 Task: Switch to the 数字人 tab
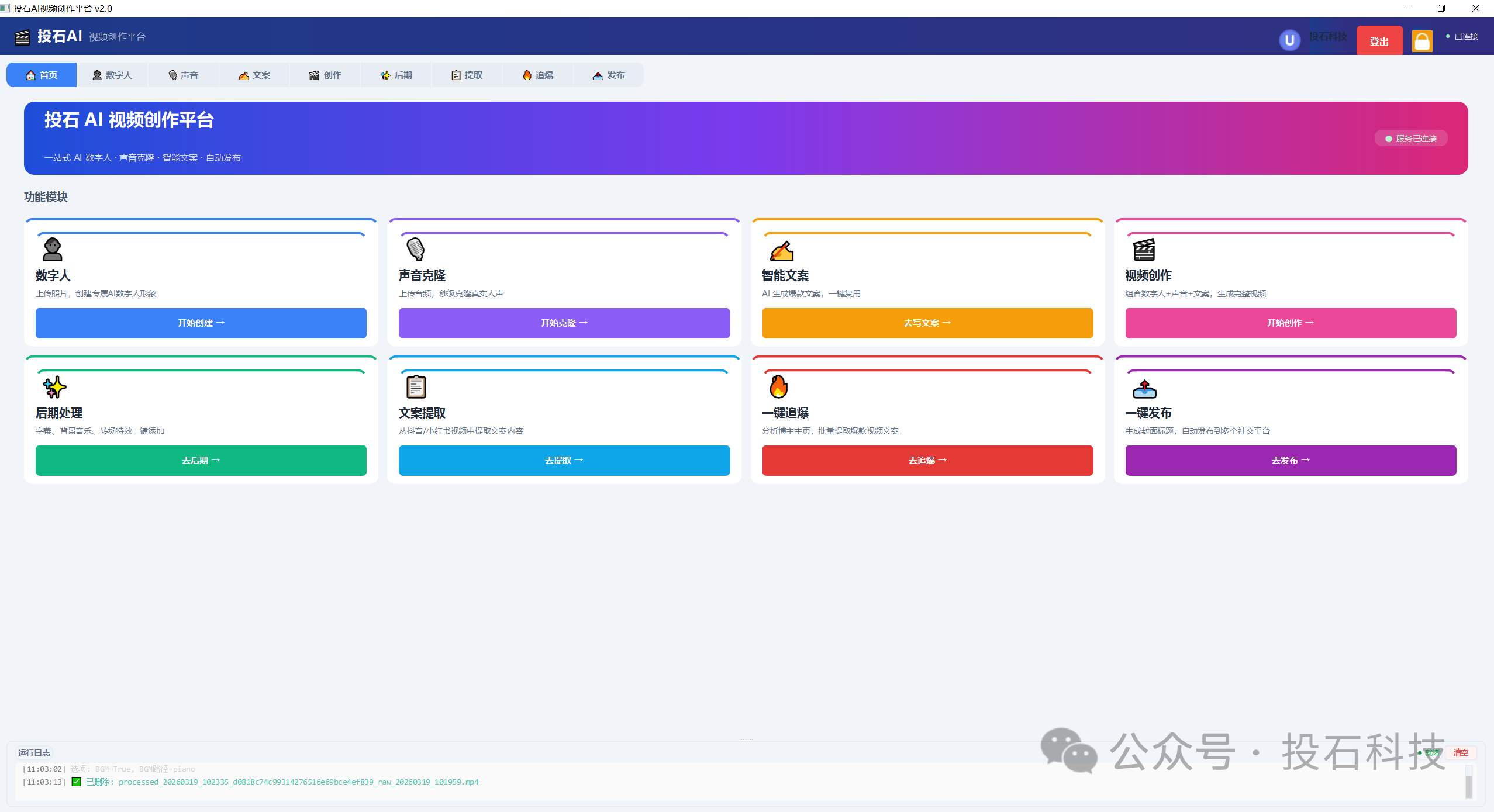(112, 75)
